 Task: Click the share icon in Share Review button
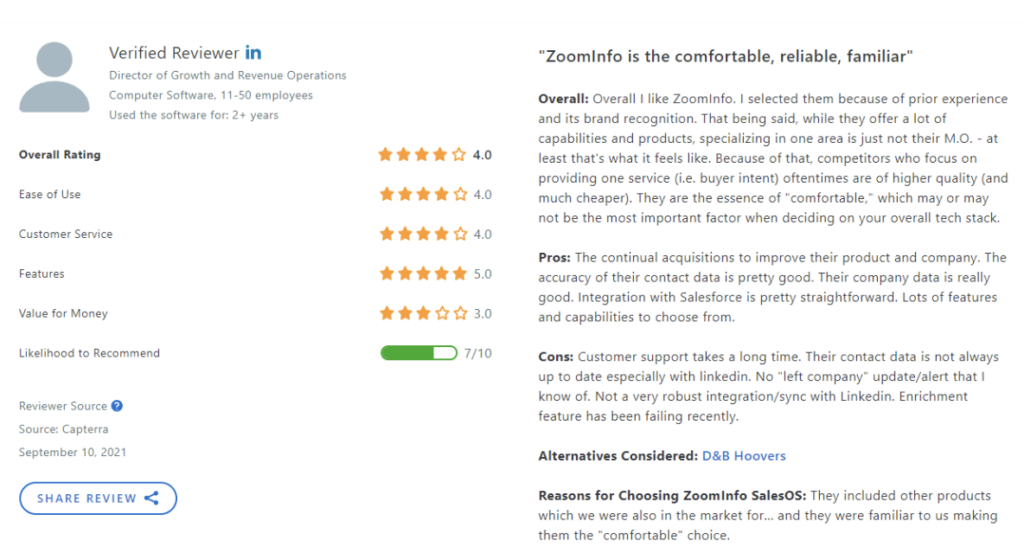(152, 498)
